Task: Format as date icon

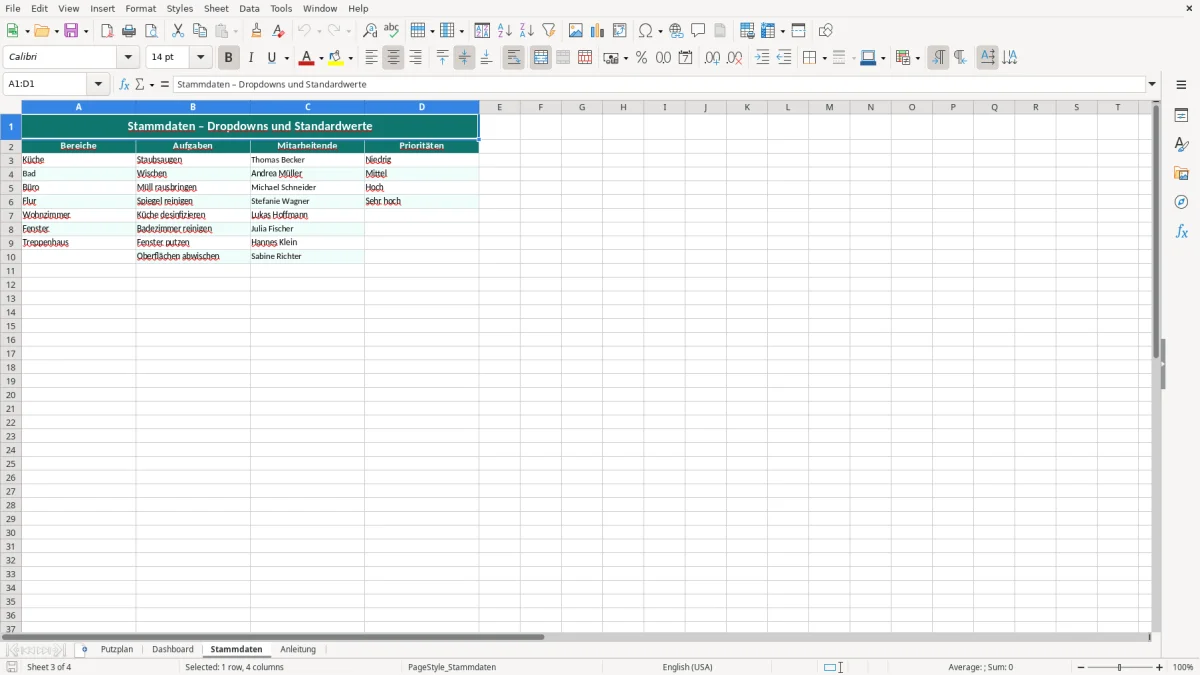Action: (686, 58)
